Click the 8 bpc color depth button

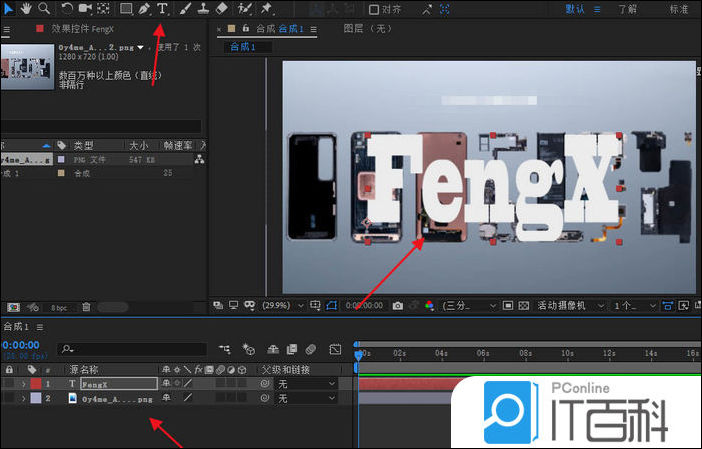(59, 307)
